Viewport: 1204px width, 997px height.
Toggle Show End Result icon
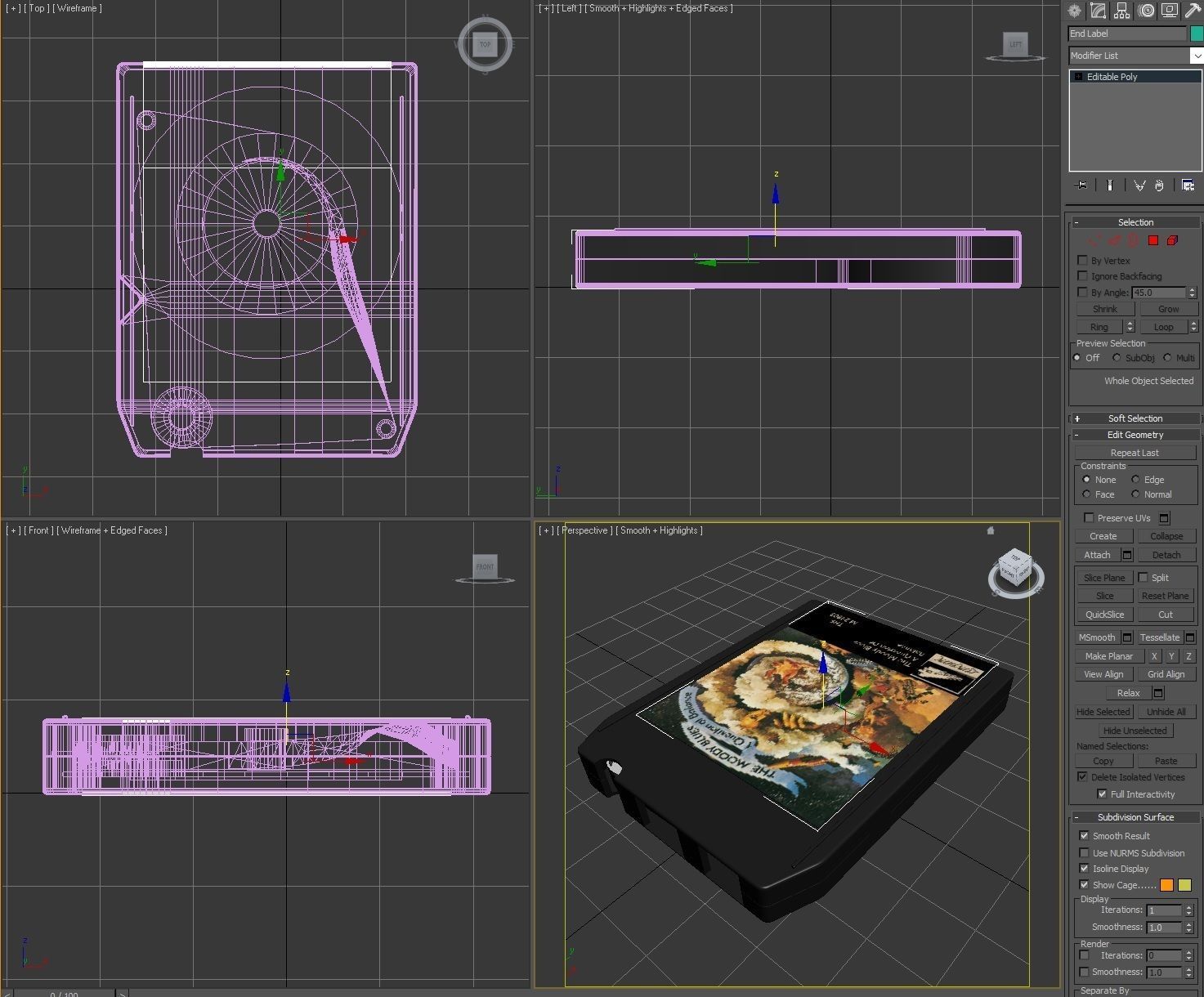coord(1110,186)
